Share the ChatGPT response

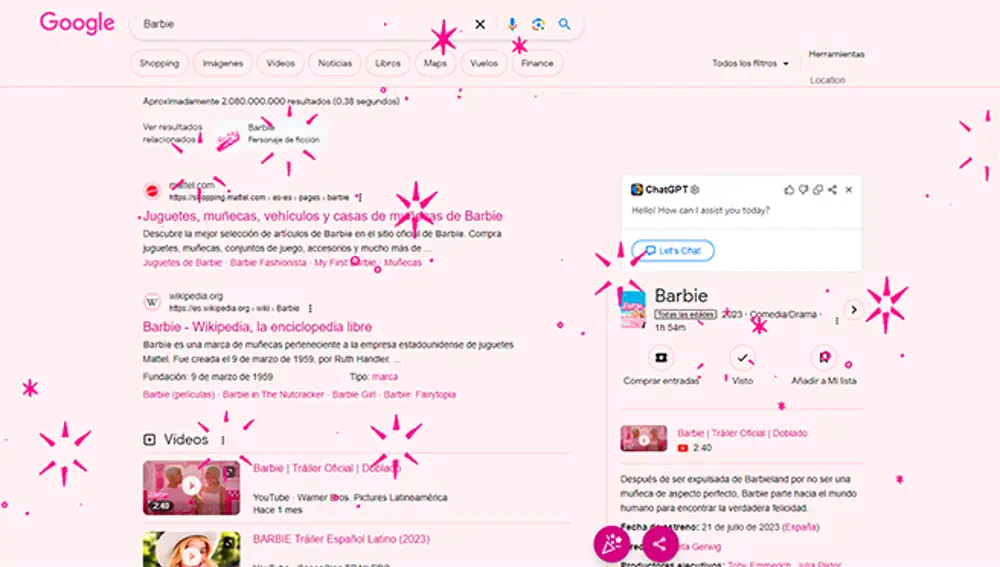(x=832, y=189)
